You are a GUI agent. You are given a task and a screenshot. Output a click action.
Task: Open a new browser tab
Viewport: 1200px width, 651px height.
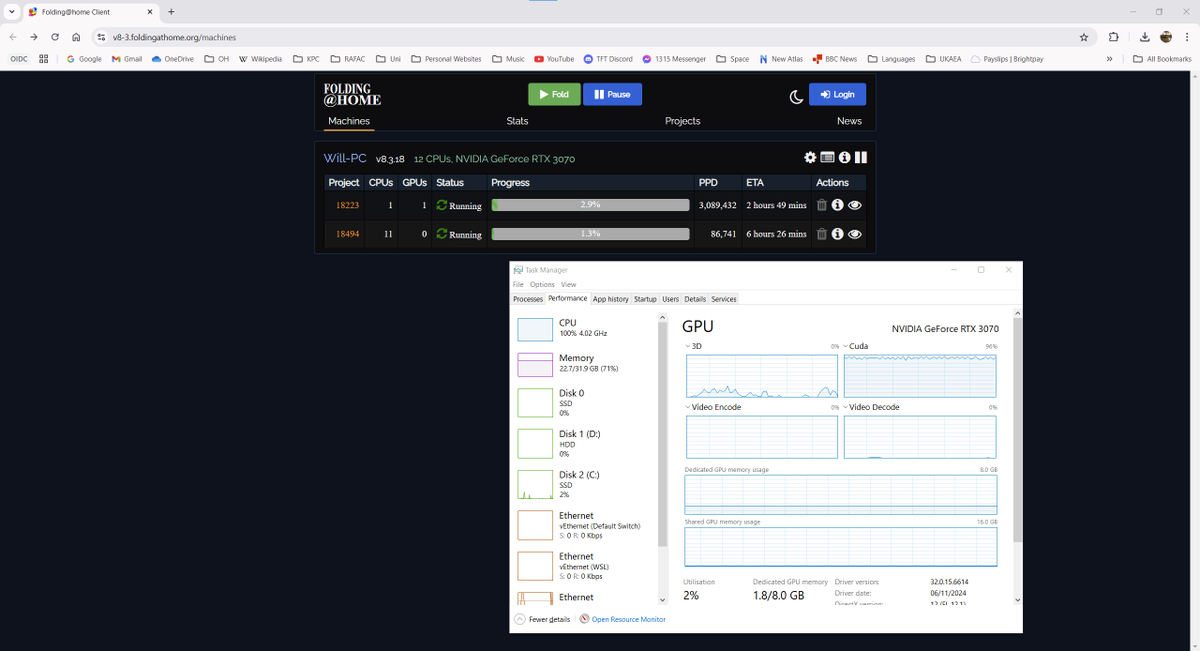pos(171,12)
